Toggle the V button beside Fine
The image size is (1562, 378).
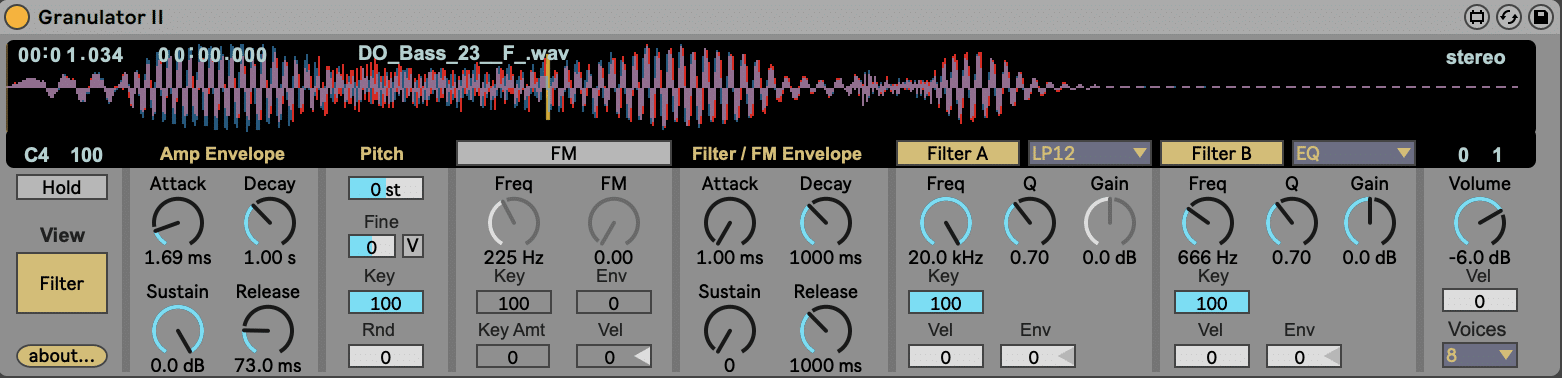(413, 245)
